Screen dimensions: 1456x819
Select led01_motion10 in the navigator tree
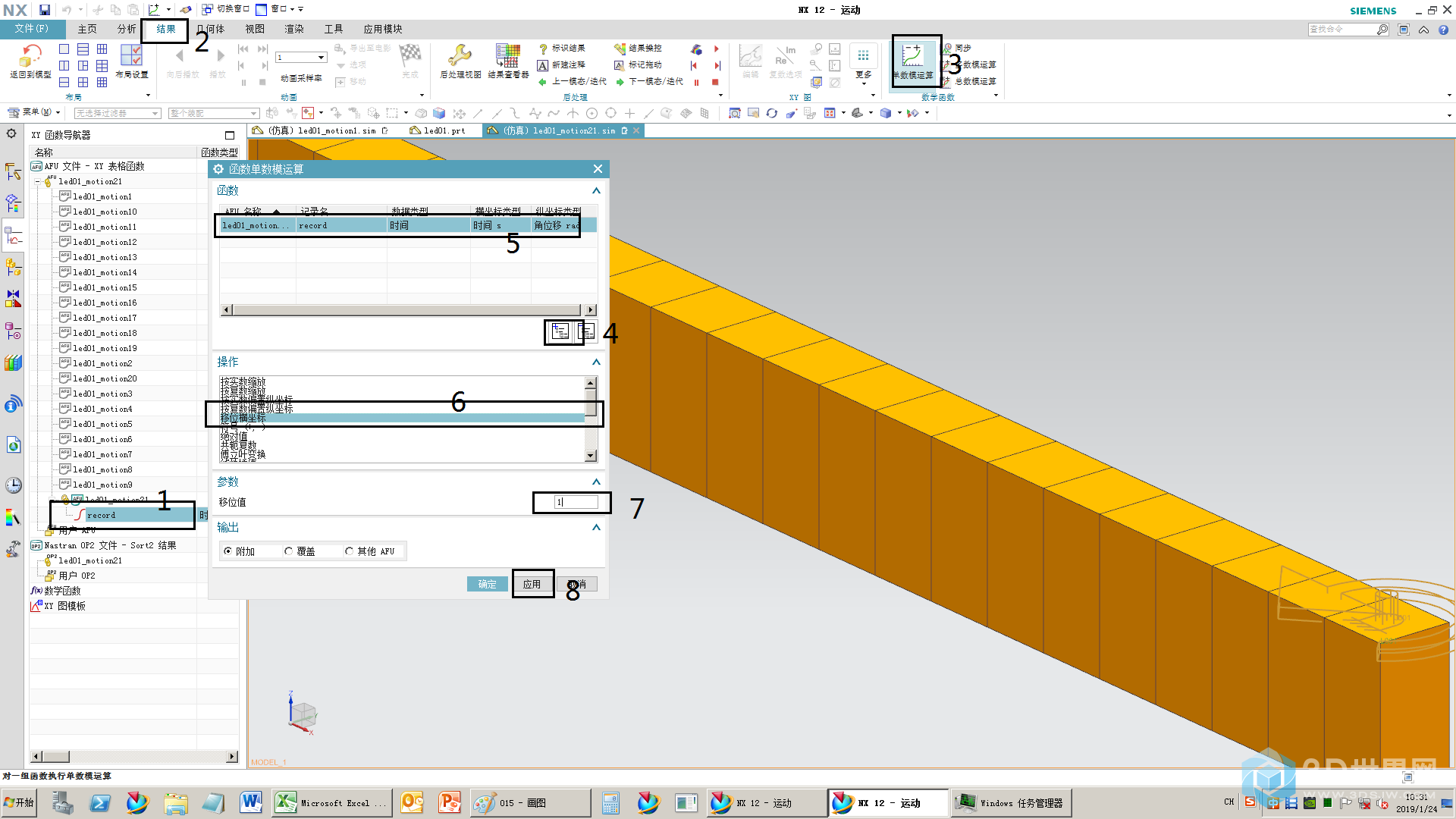click(x=105, y=212)
